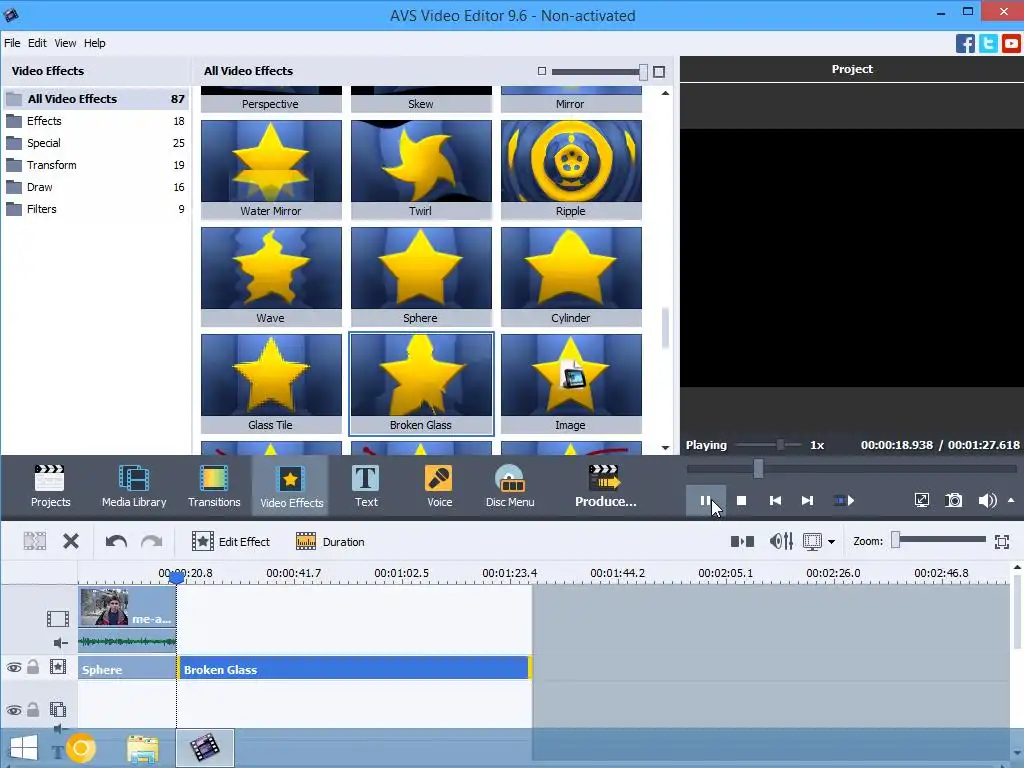Select the Special category folder
The image size is (1024, 768).
96,143
